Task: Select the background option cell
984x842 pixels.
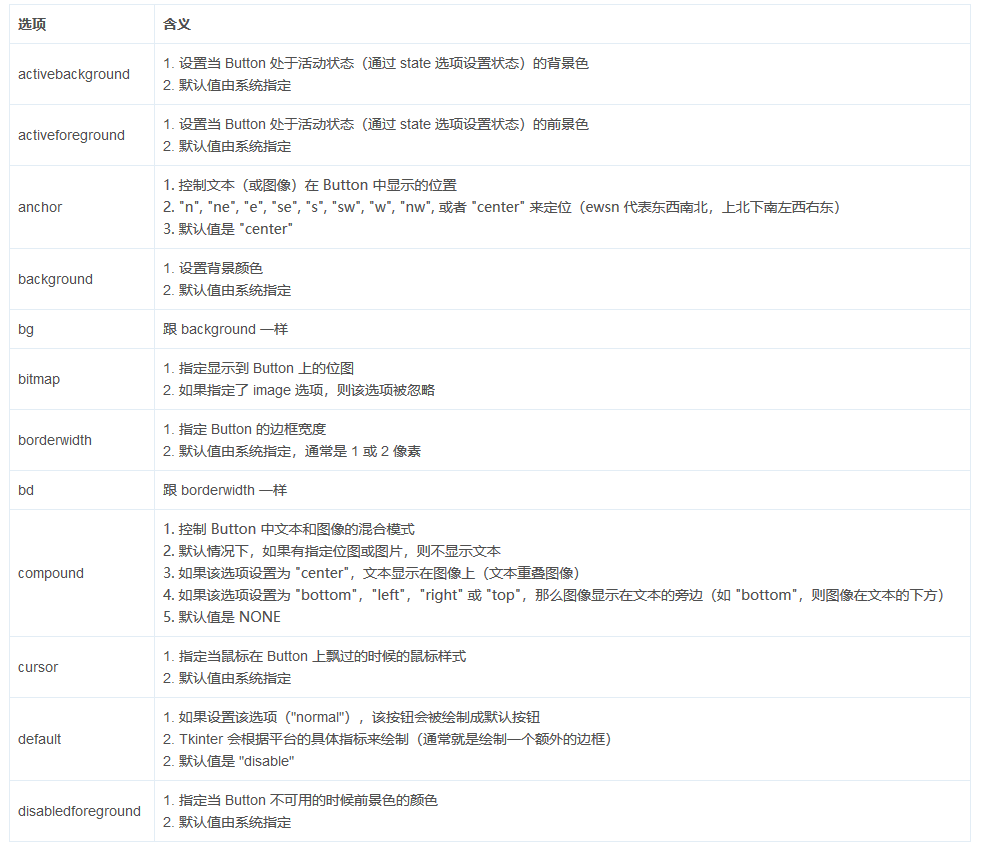Action: [x=55, y=279]
